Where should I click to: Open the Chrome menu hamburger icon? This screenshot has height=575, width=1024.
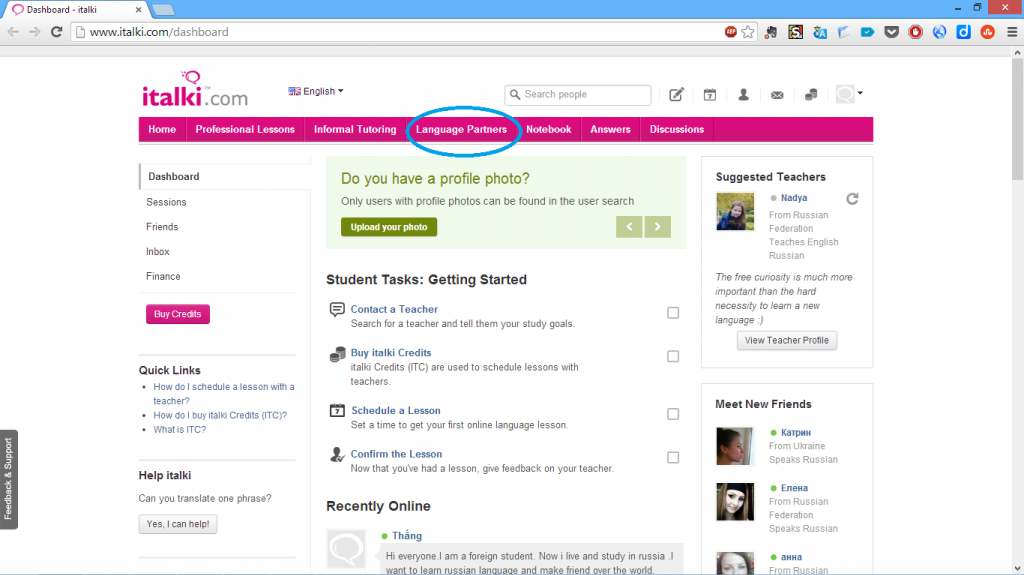(1012, 31)
